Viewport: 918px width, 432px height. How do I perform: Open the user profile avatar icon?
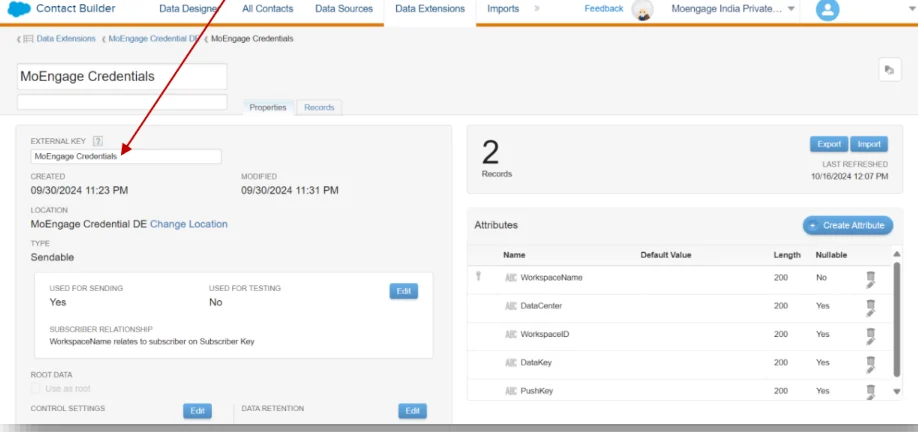click(827, 9)
